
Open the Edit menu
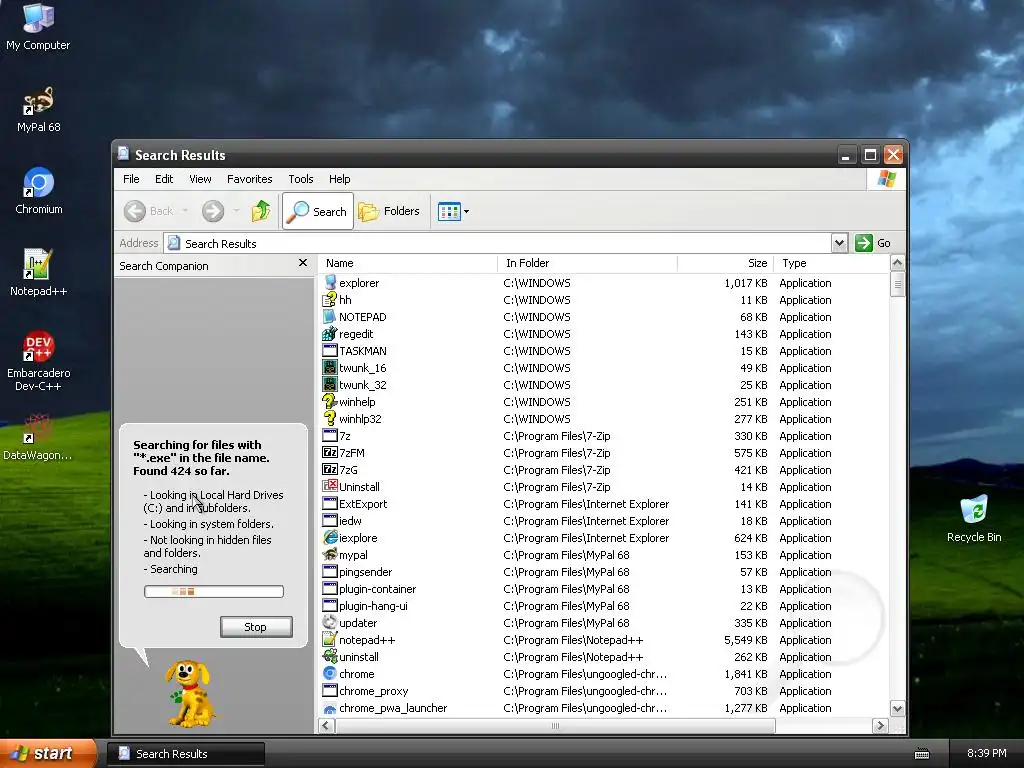pos(164,179)
